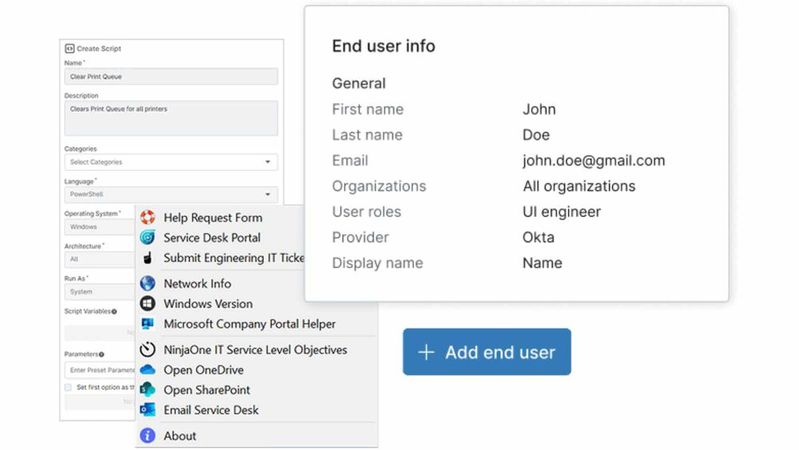Open Microsoft Company Portal Helper icon
This screenshot has width=799, height=450.
(x=148, y=324)
